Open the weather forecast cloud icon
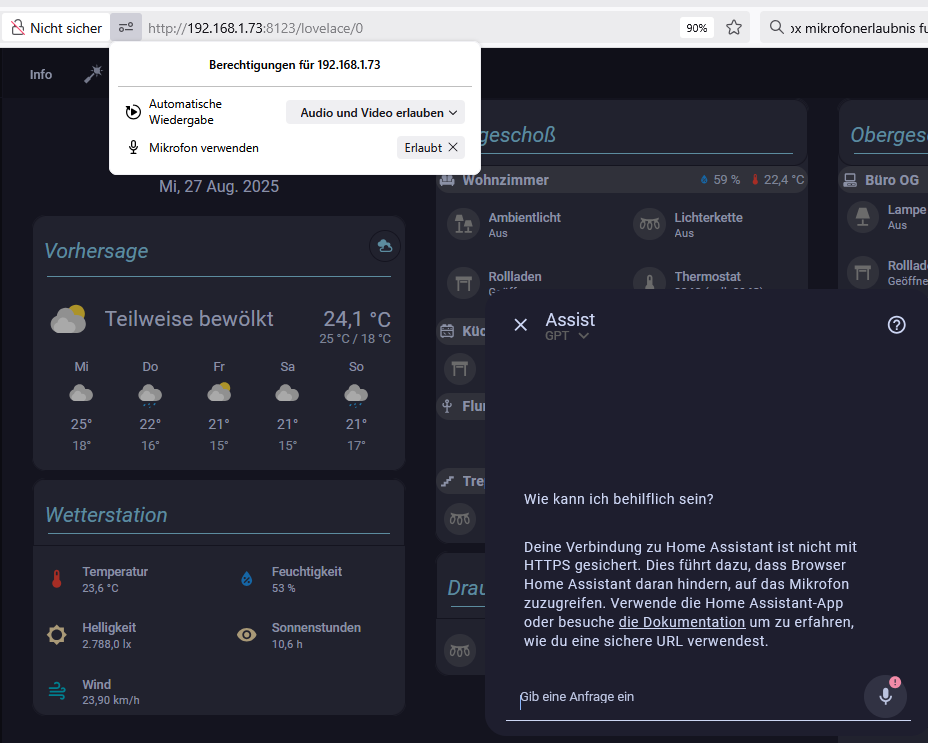928x743 pixels. coord(385,246)
